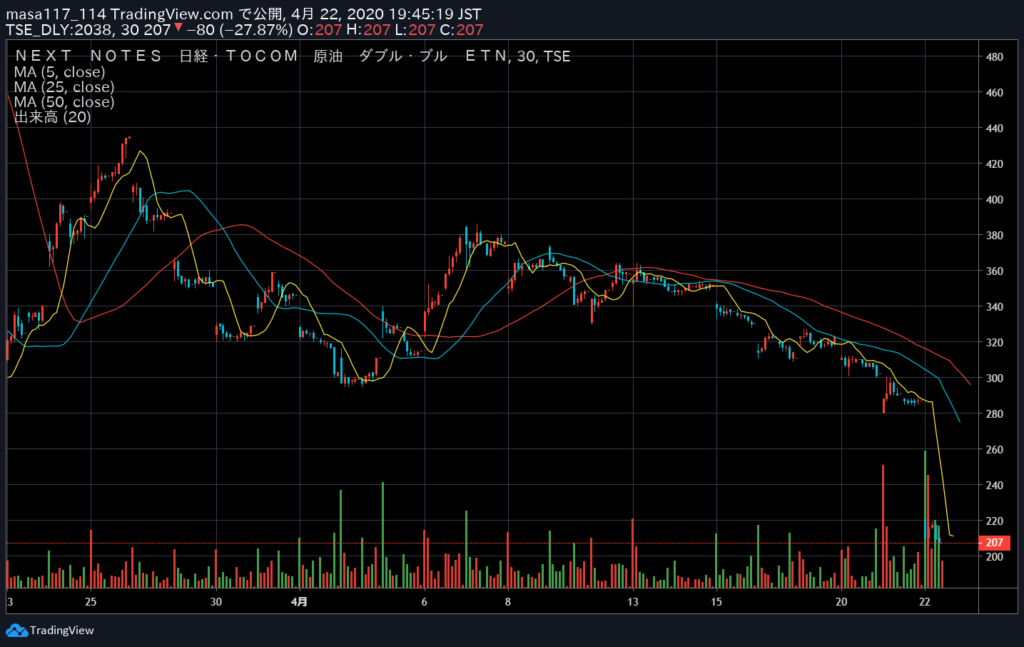The height and width of the screenshot is (647, 1024).
Task: Select the MA (25, close) indicator label
Action: (x=64, y=87)
